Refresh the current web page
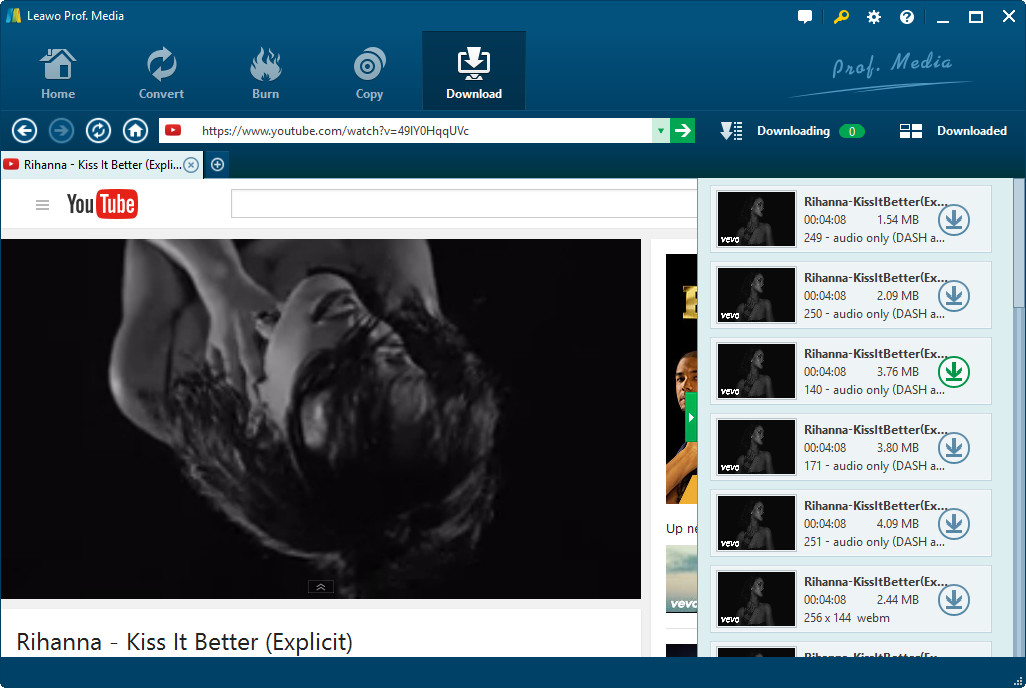Viewport: 1026px width, 688px height. click(98, 131)
